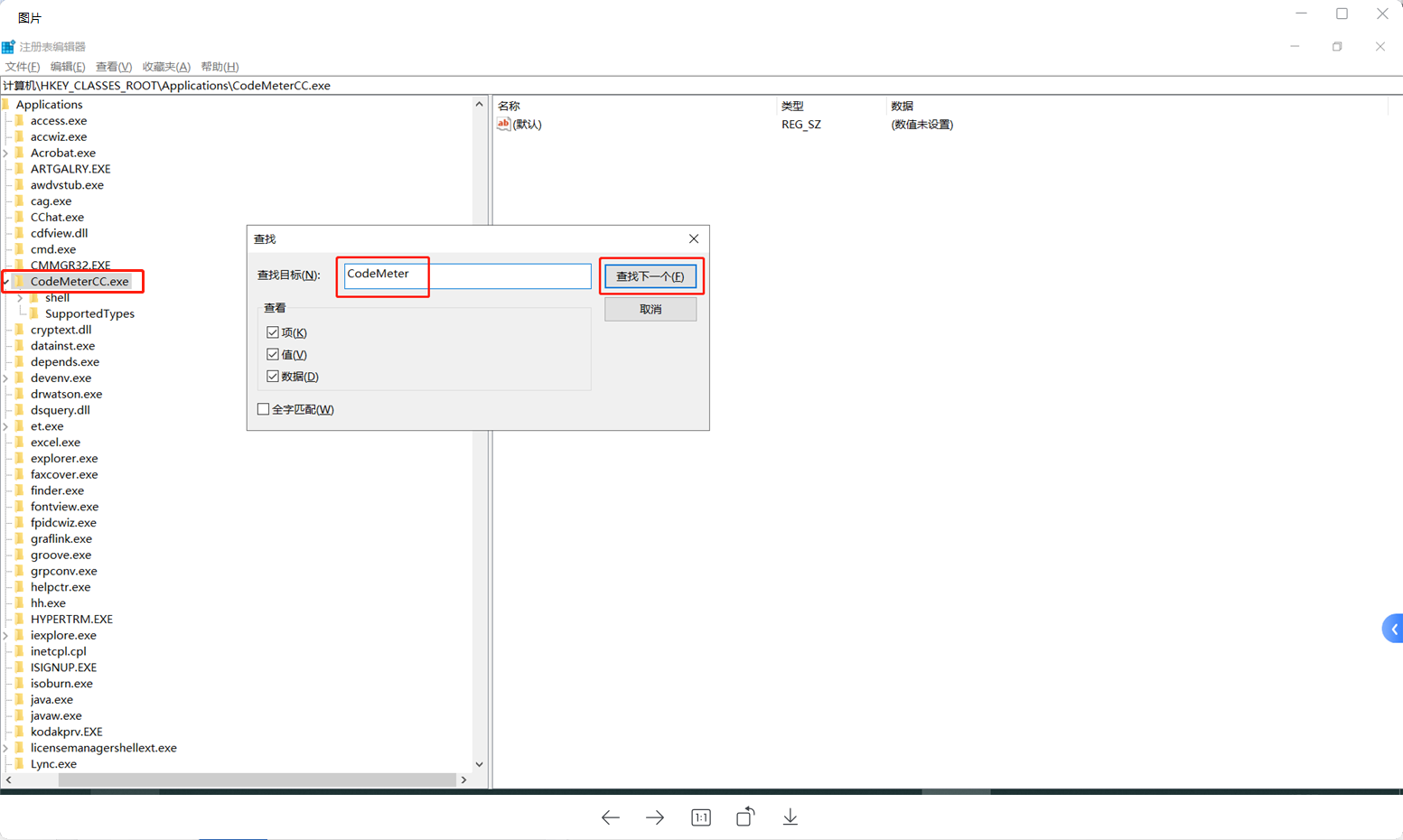Click folder icon beside ARTGALRY.EXE
Screen dimensions: 1403x840
(x=20, y=169)
